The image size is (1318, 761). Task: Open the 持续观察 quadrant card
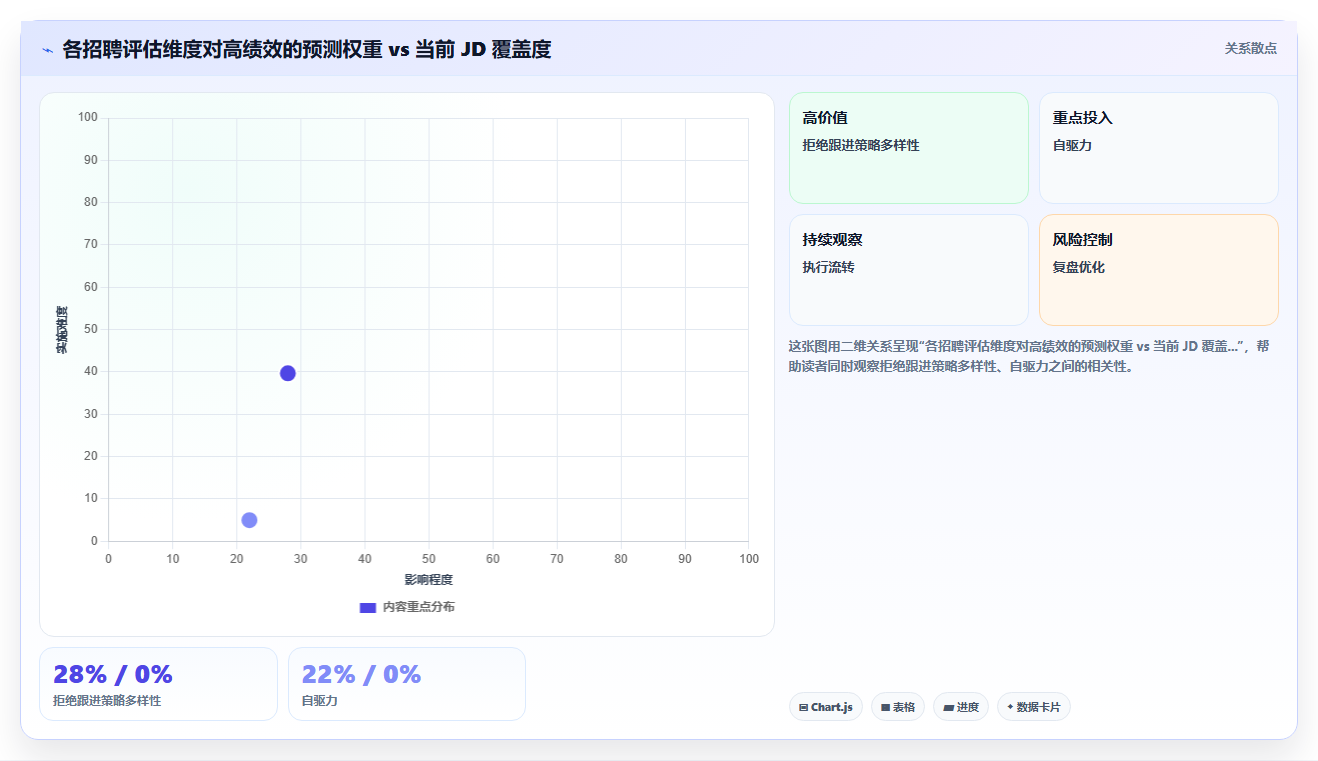tap(909, 270)
